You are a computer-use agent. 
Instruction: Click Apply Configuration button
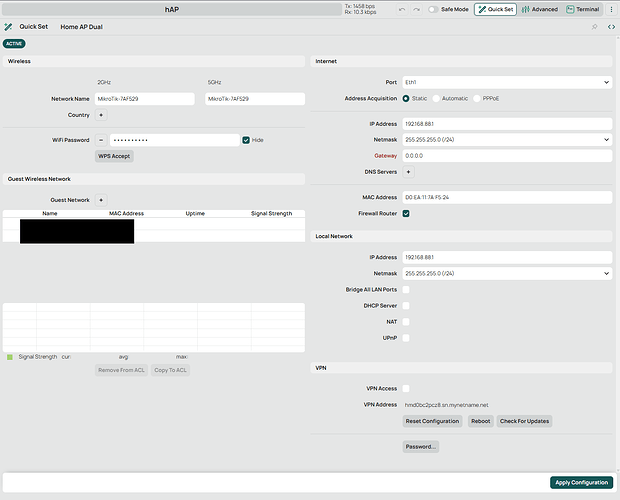[581, 483]
